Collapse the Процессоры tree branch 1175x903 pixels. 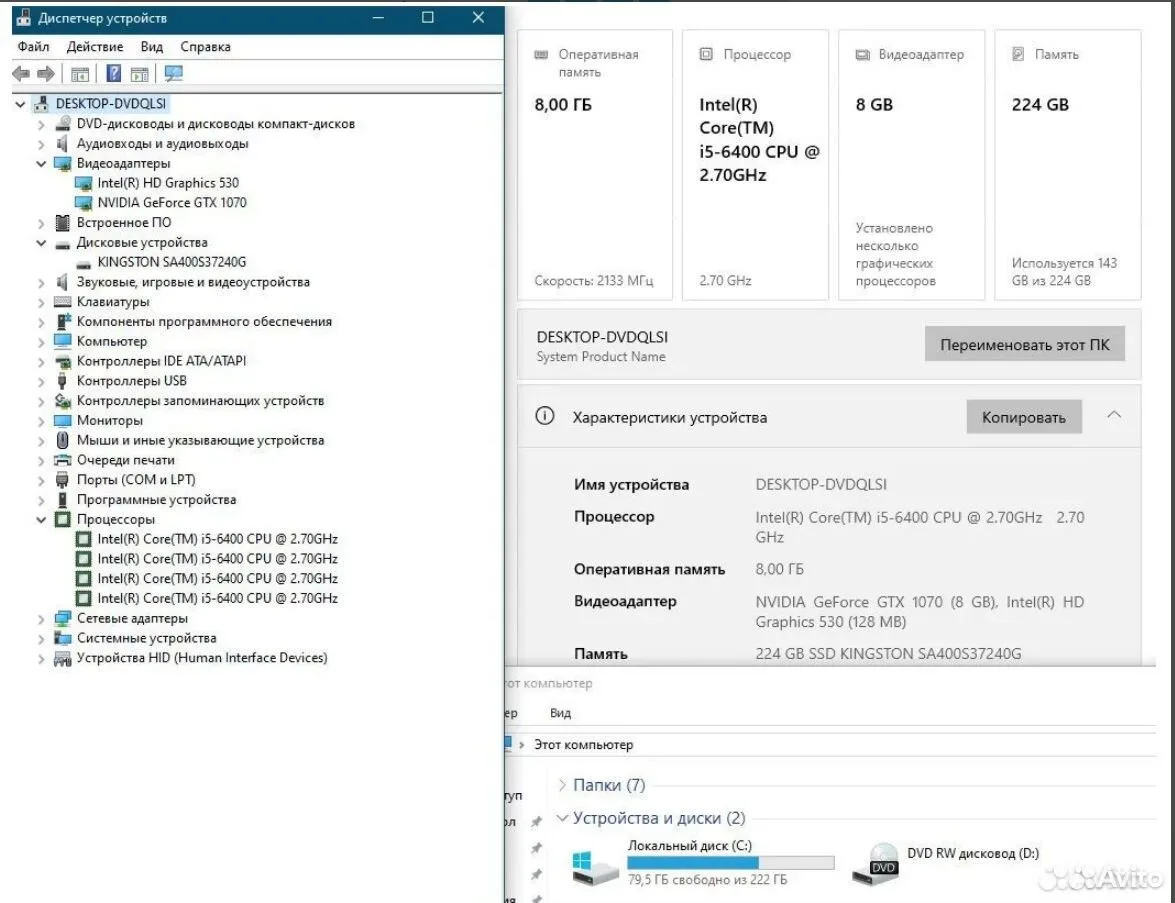pyautogui.click(x=41, y=519)
